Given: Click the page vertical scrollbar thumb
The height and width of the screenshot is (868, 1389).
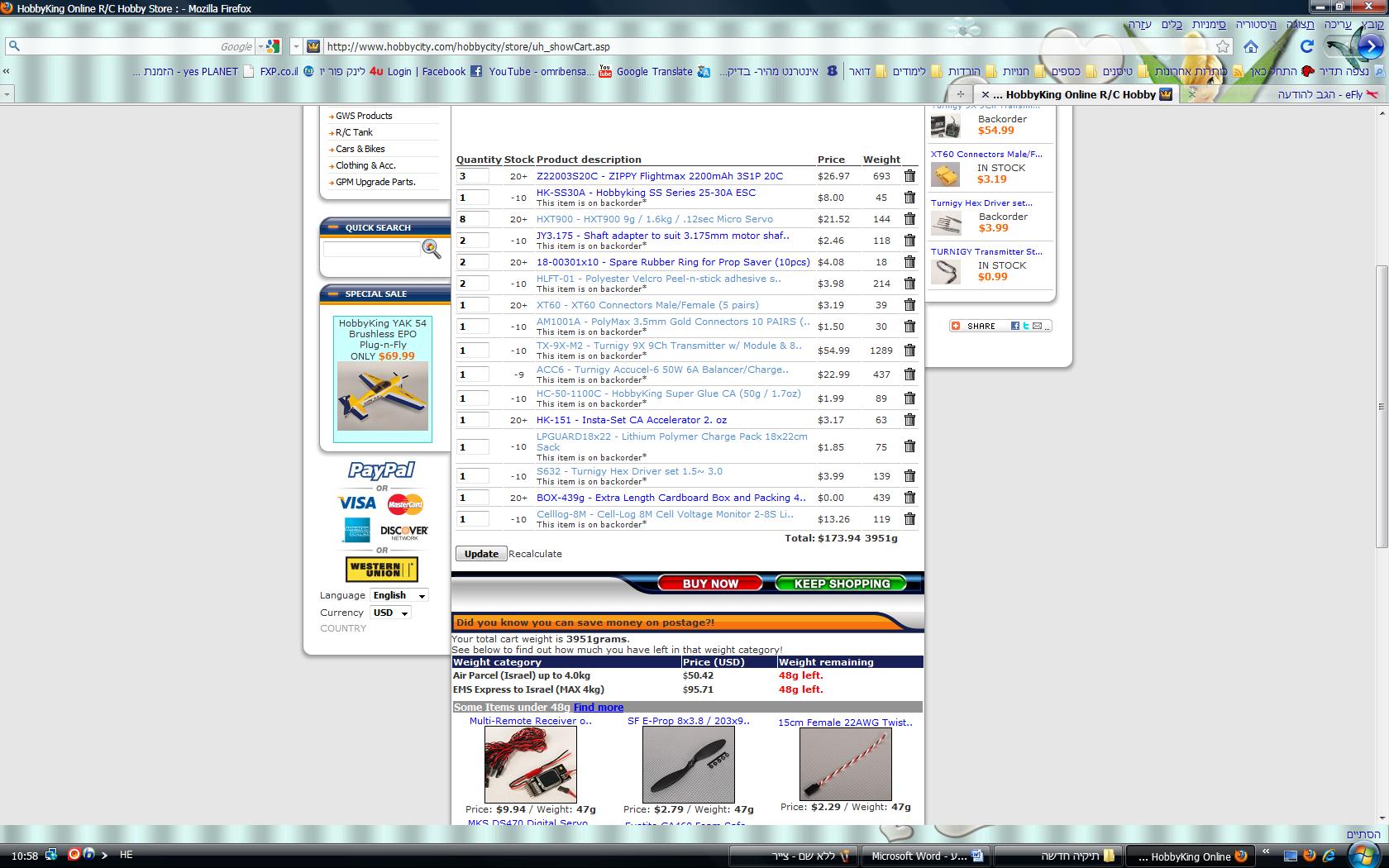Looking at the screenshot, I should coord(1382,406).
